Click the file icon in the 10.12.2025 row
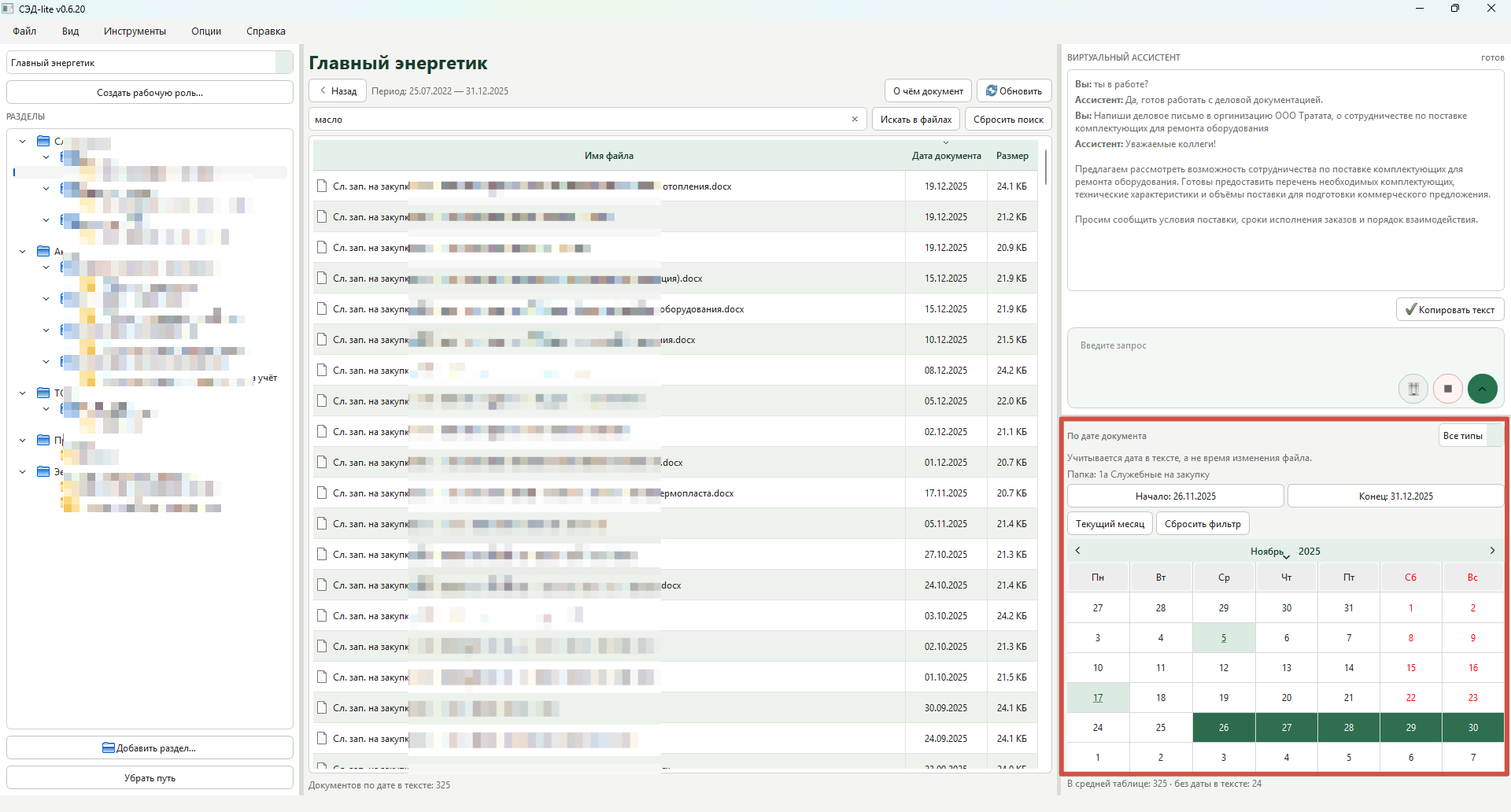 (x=321, y=339)
